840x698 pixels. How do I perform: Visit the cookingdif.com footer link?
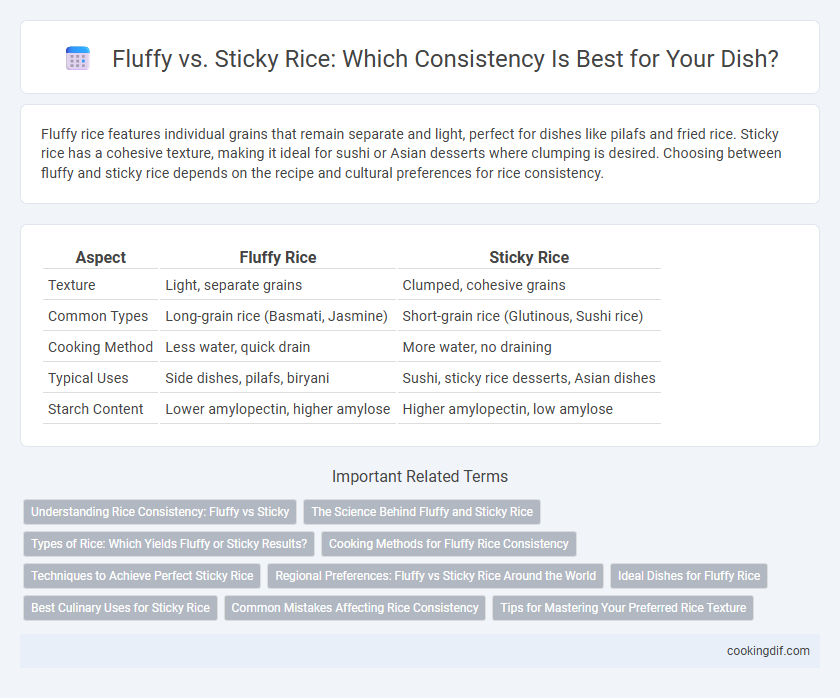coord(768,651)
